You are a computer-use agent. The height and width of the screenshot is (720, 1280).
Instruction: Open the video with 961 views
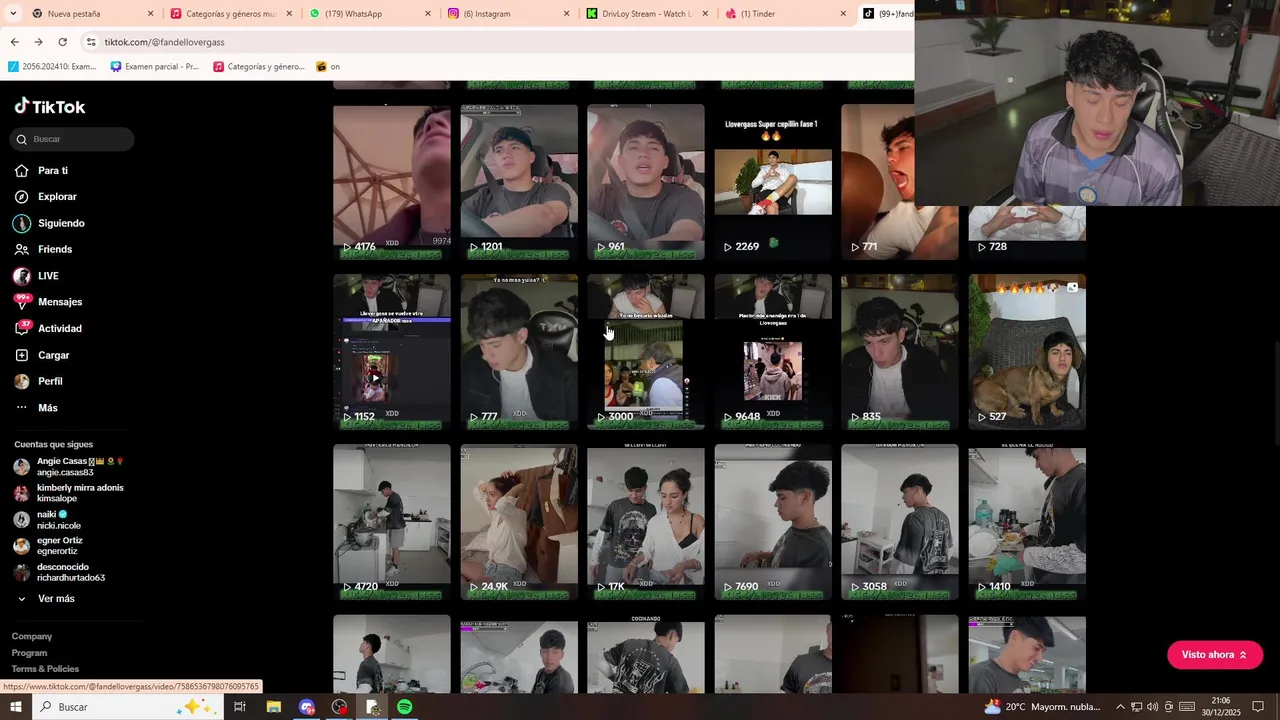[646, 182]
